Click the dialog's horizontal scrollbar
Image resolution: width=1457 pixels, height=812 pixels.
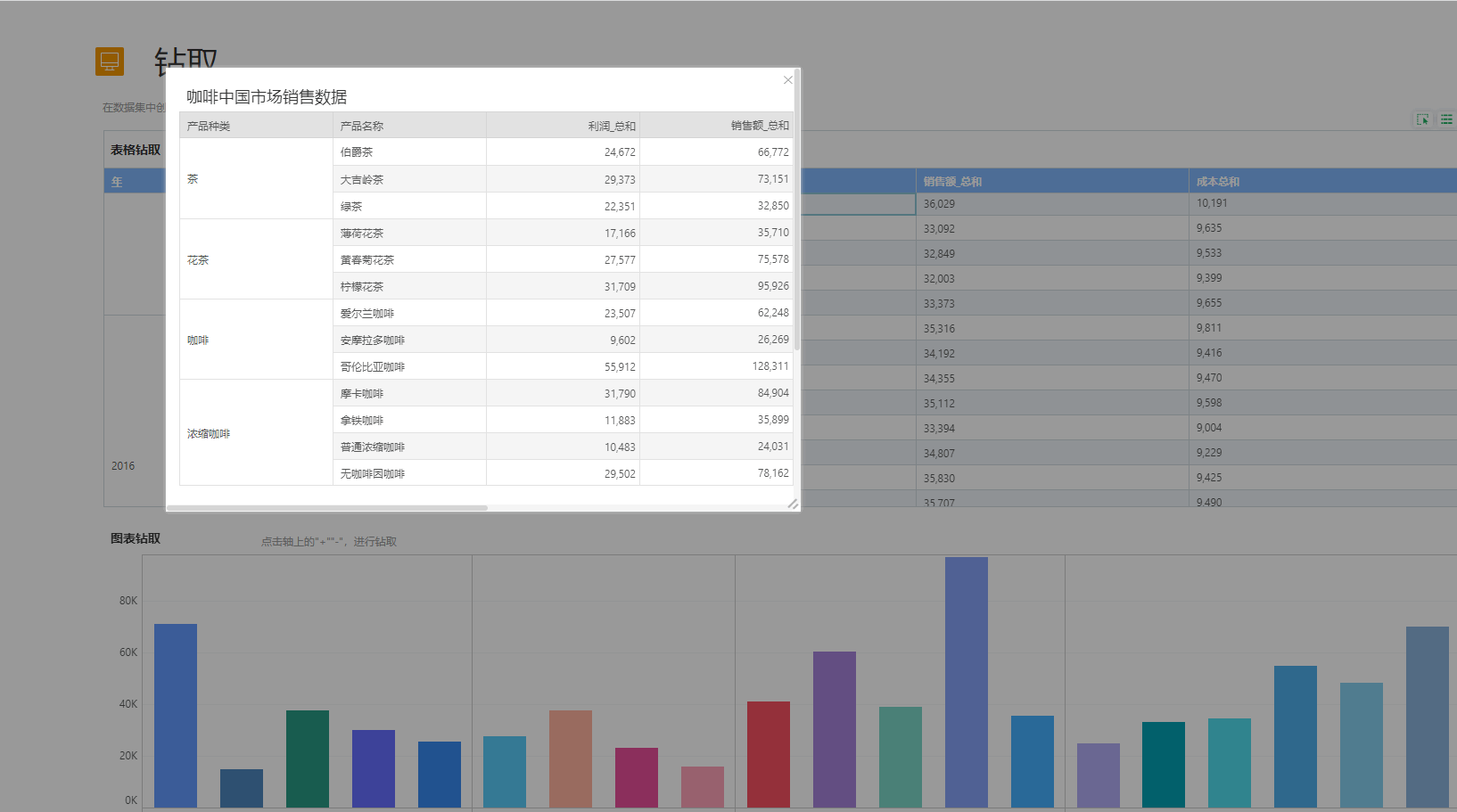coord(327,508)
